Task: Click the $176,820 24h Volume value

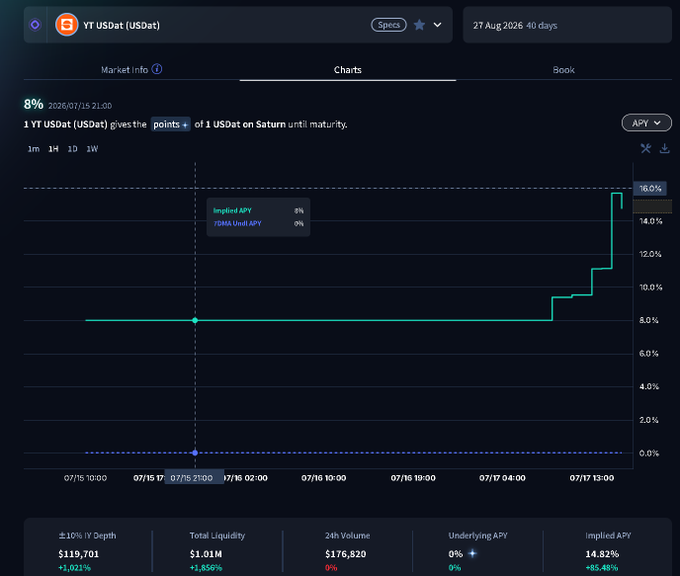Action: (x=346, y=554)
